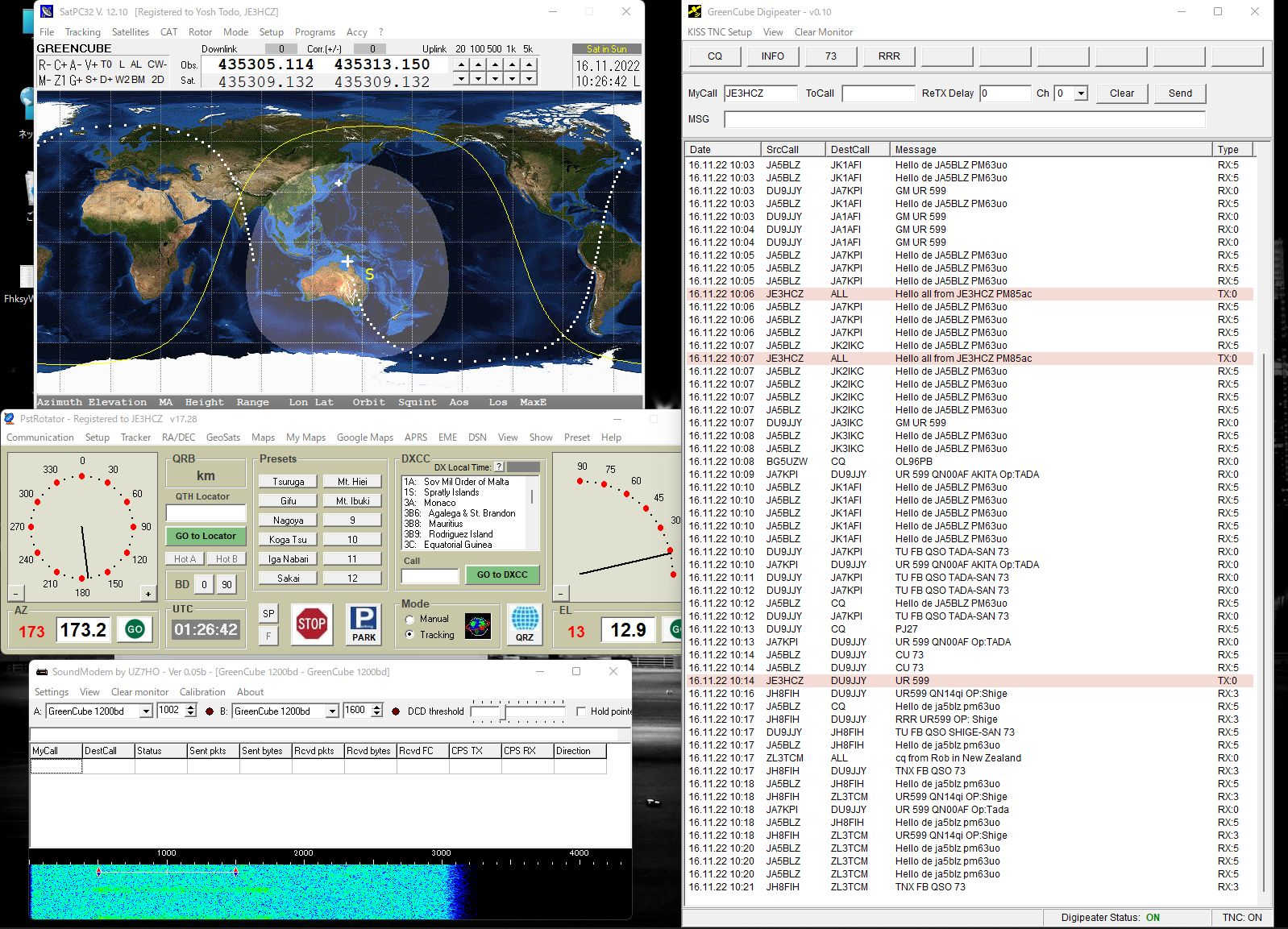This screenshot has height=929, width=1288.
Task: Click the DX Local Time question mark
Action: pyautogui.click(x=499, y=467)
